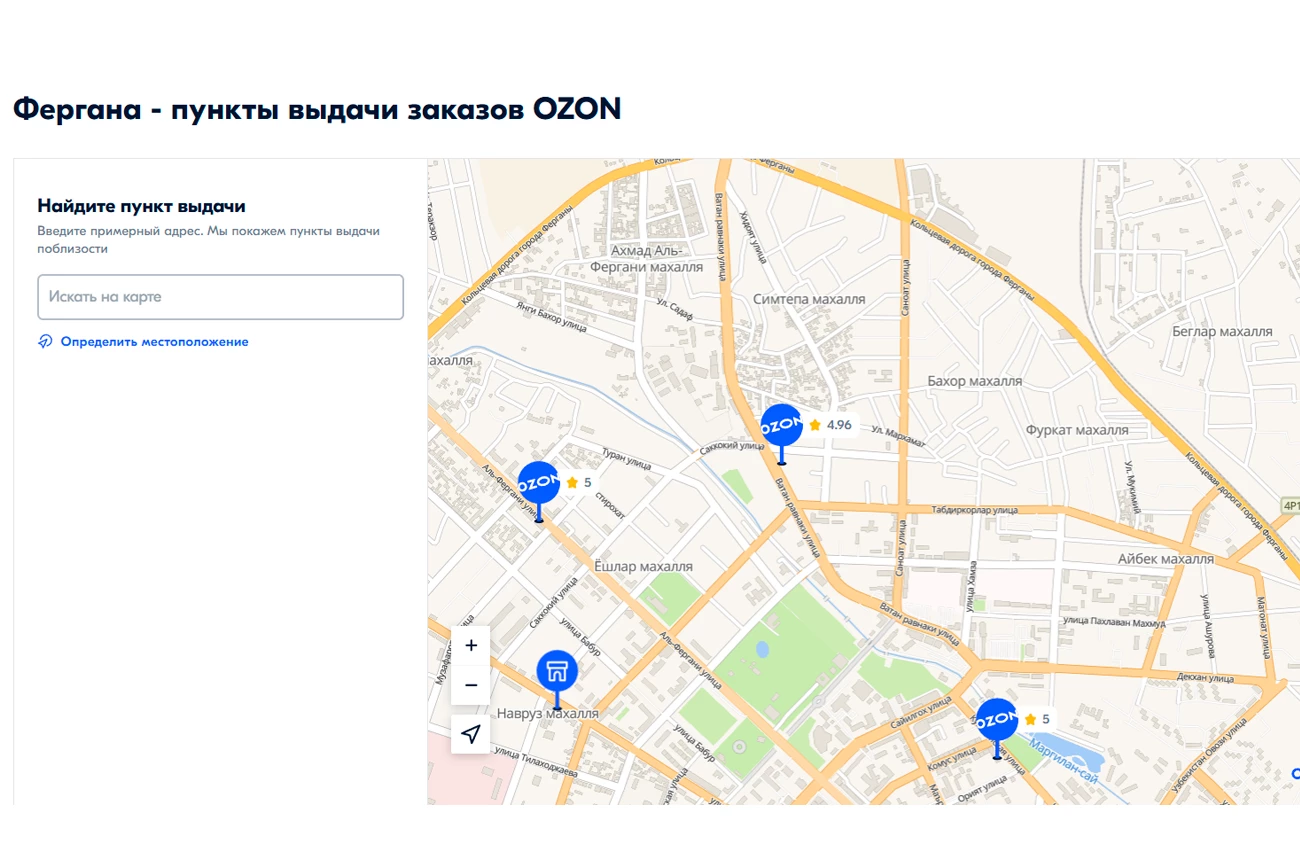1300x867 pixels.
Task: Click the map geolocation arrow button
Action: [x=471, y=734]
